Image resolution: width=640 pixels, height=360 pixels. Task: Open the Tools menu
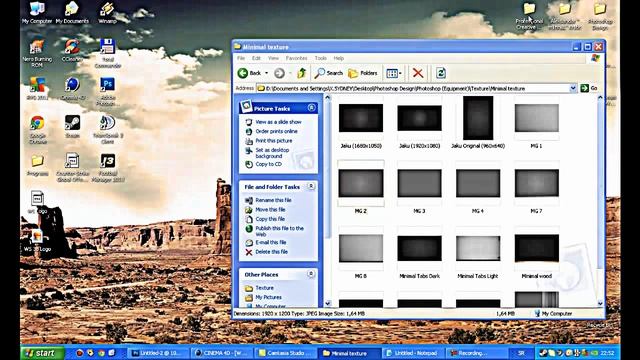click(x=320, y=58)
